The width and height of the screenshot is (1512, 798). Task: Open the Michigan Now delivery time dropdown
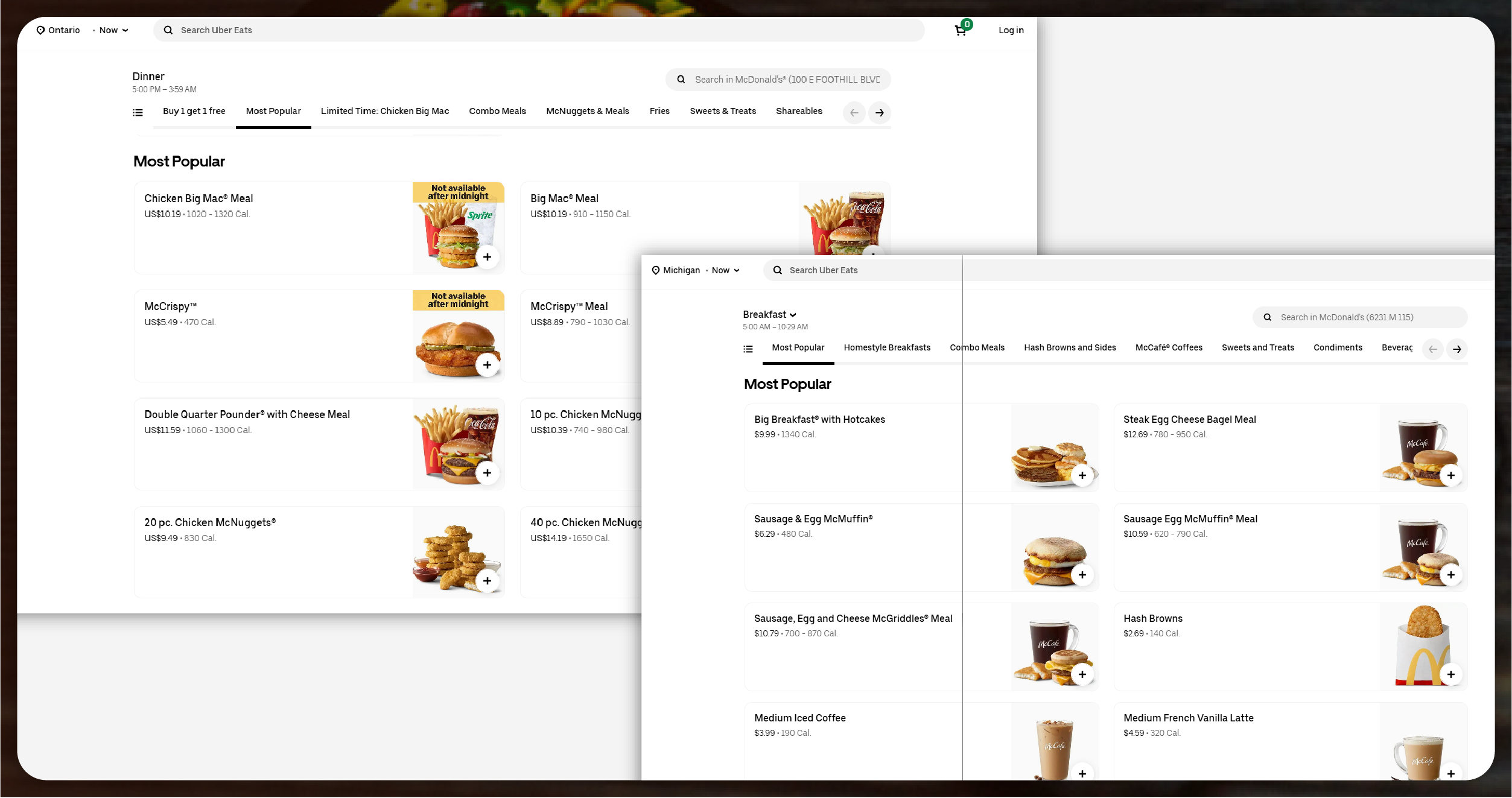pyautogui.click(x=725, y=270)
